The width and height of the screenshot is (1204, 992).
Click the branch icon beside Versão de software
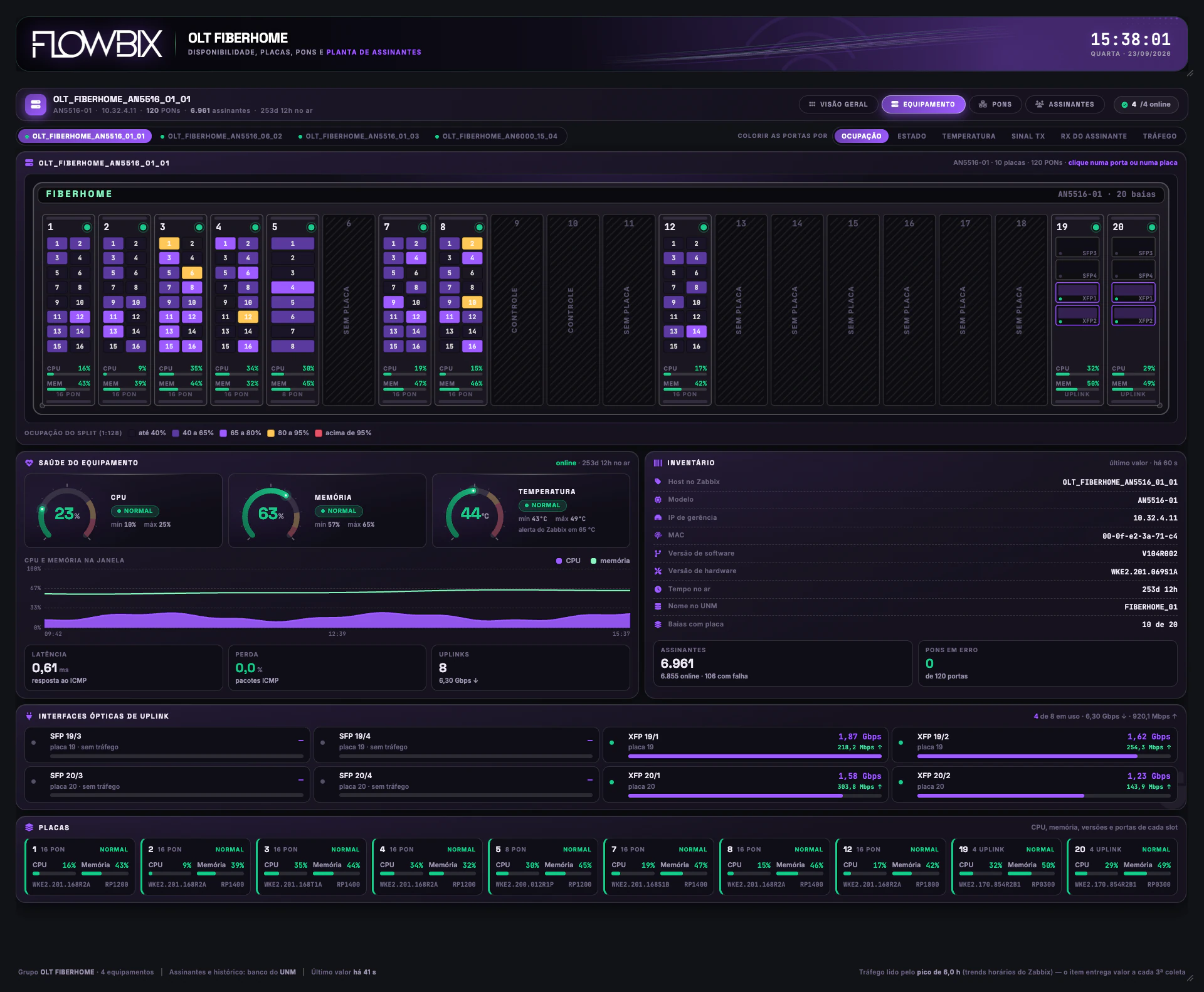(658, 553)
